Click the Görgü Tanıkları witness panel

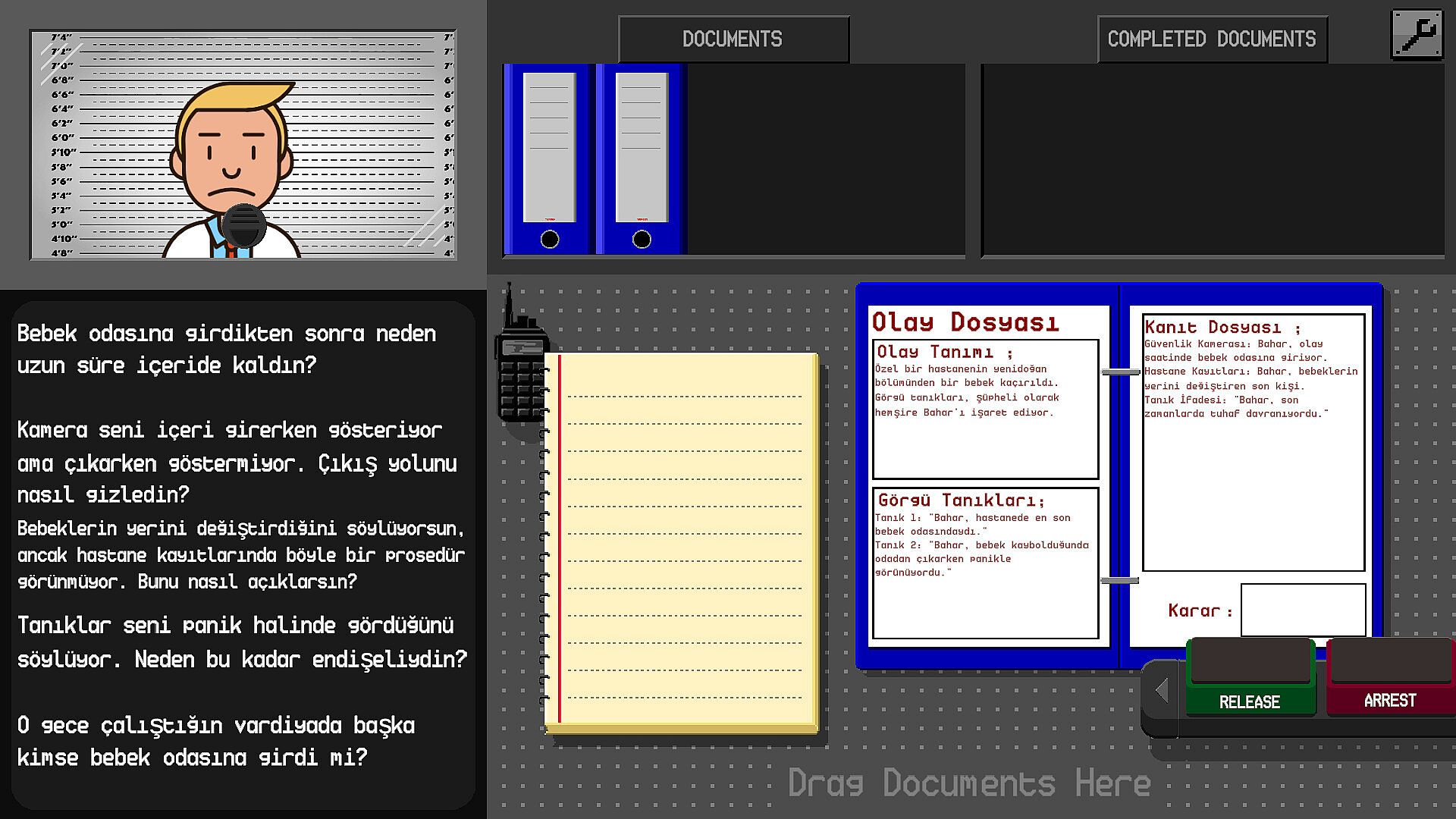(x=985, y=563)
